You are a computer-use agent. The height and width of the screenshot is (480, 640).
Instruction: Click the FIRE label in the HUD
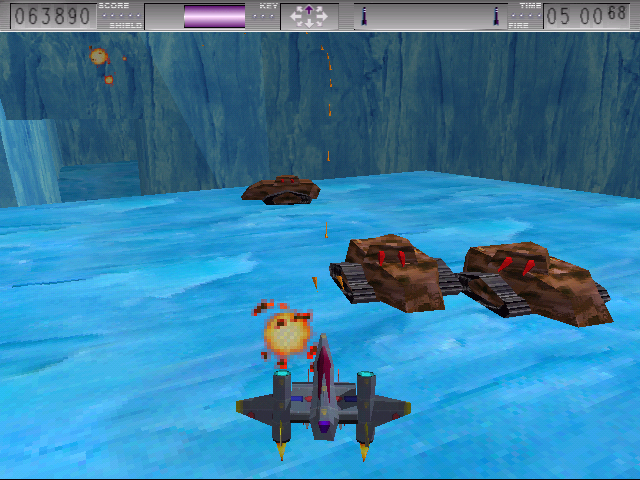(518, 25)
